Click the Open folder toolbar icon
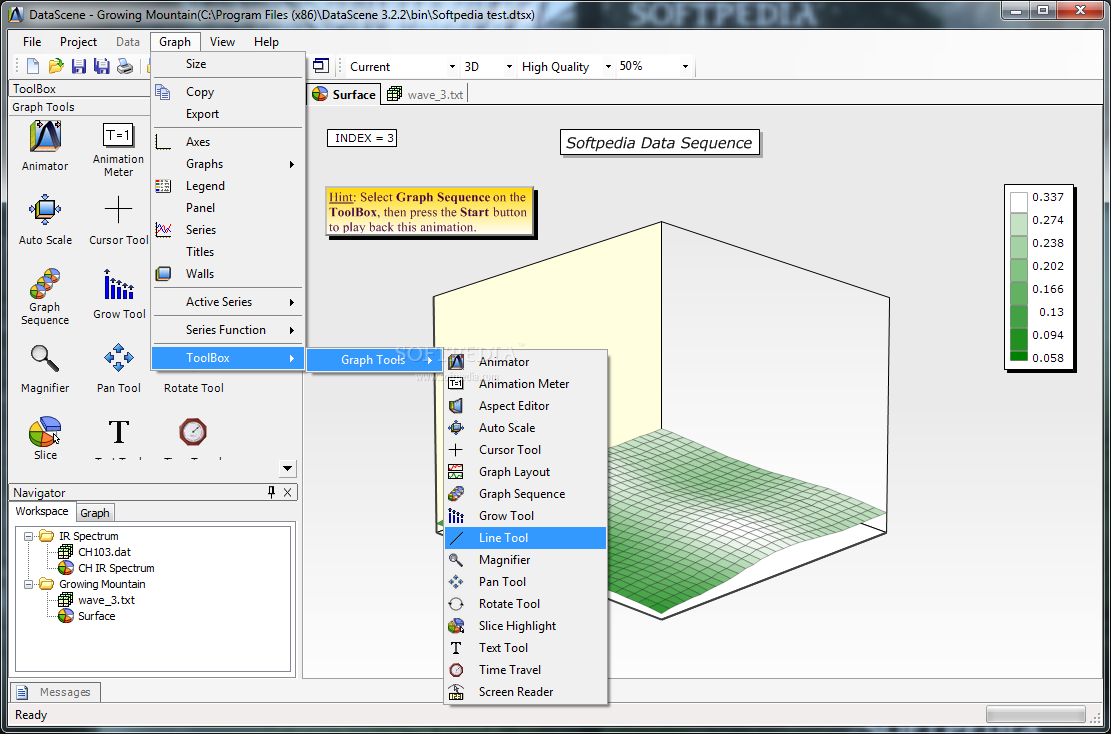Image resolution: width=1111 pixels, height=734 pixels. point(56,67)
